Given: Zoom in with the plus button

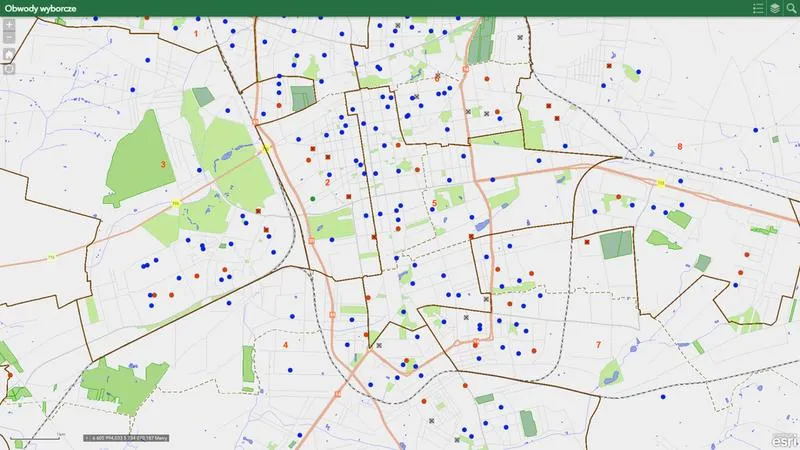Looking at the screenshot, I should (x=9, y=24).
